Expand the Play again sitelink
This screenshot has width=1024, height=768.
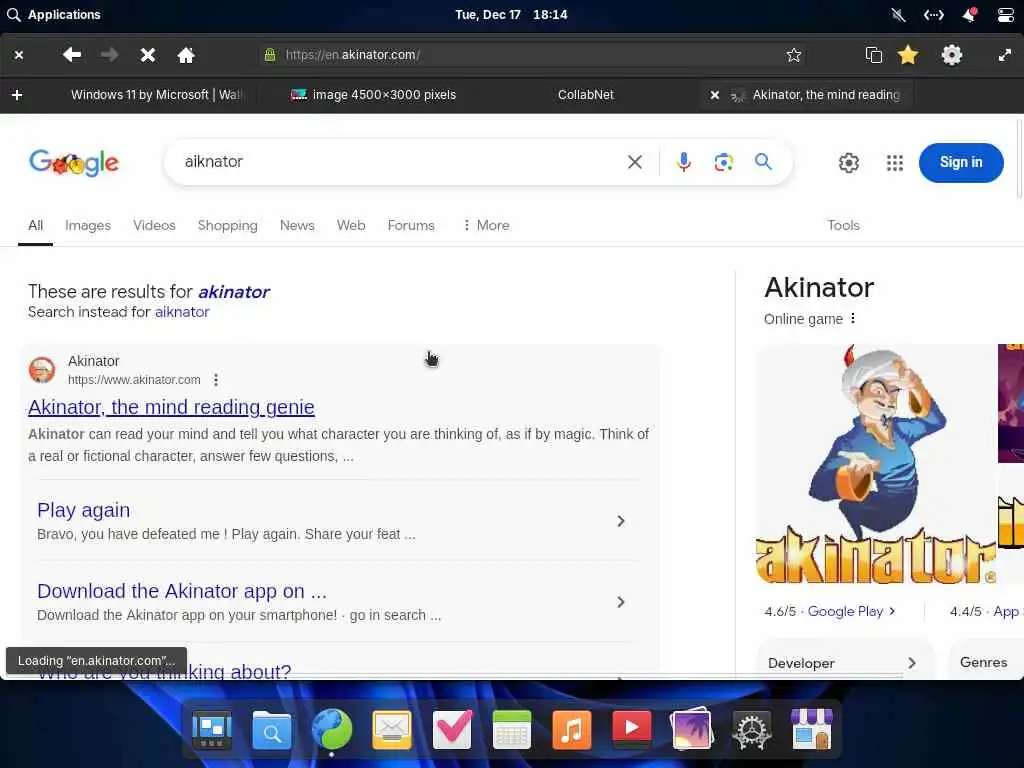(621, 521)
